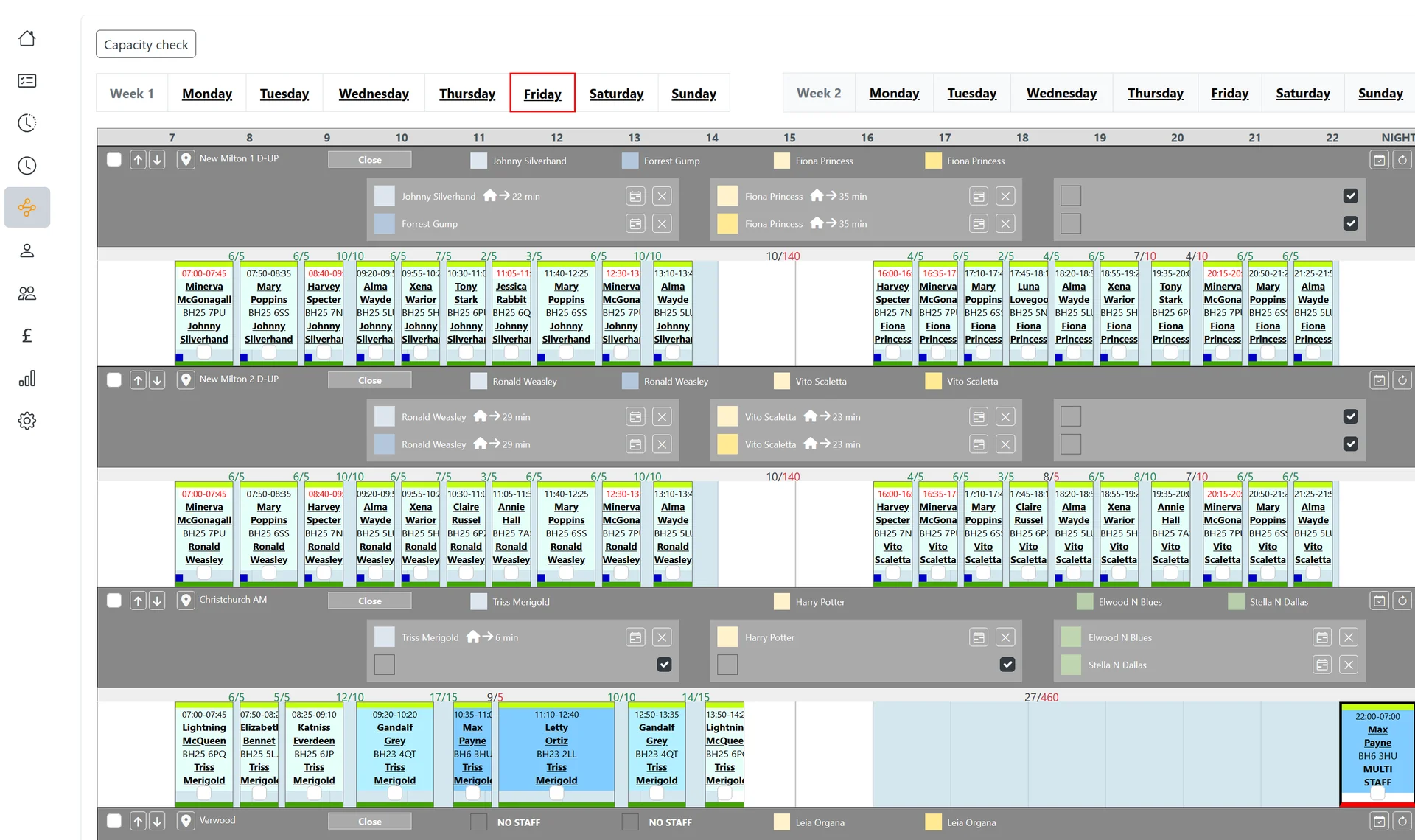Open the list card icon in the sidebar
The image size is (1415, 840).
tap(27, 80)
